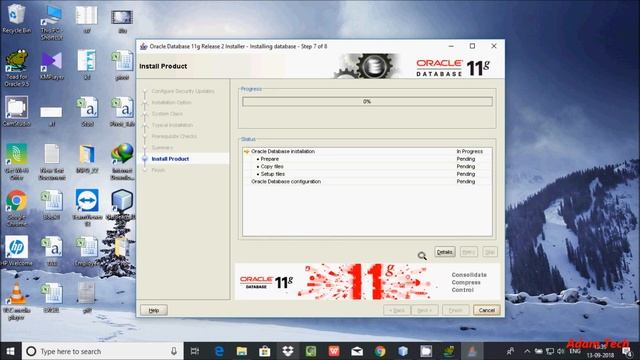Click the In Progress status text
Image resolution: width=640 pixels, height=360 pixels.
click(469, 151)
